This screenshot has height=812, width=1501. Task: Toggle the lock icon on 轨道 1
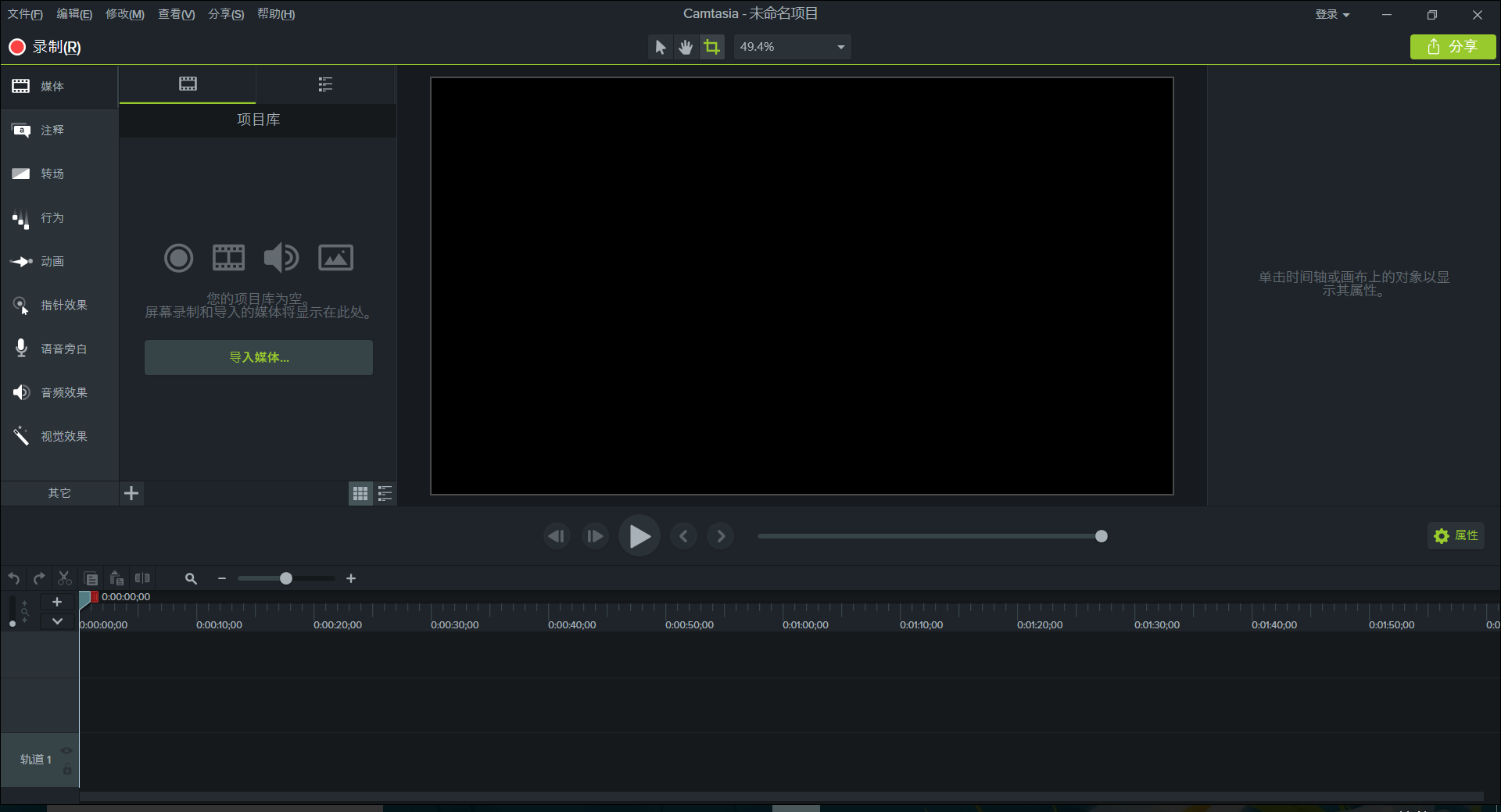click(x=67, y=770)
